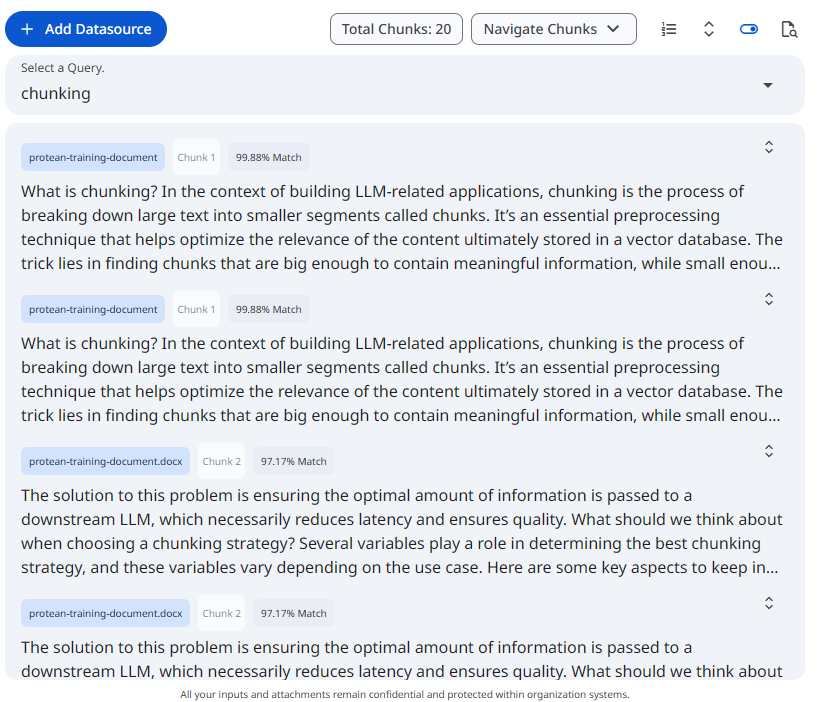This screenshot has height=702, width=819.
Task: Open the Navigate Chunks dropdown
Action: (x=553, y=29)
